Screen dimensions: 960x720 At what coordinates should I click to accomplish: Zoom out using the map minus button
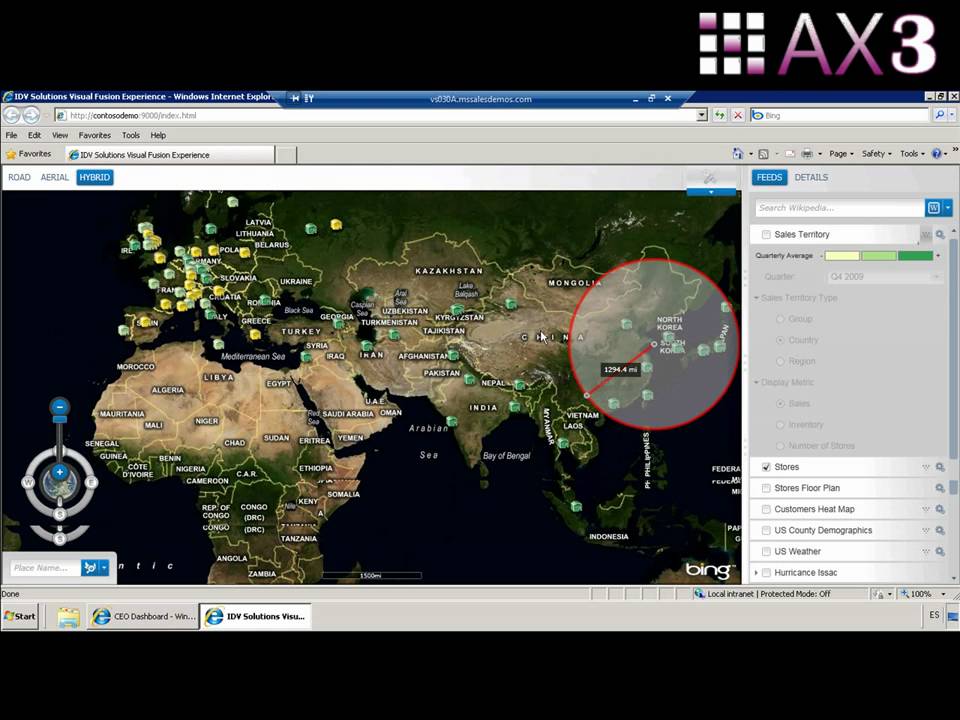tap(59, 407)
